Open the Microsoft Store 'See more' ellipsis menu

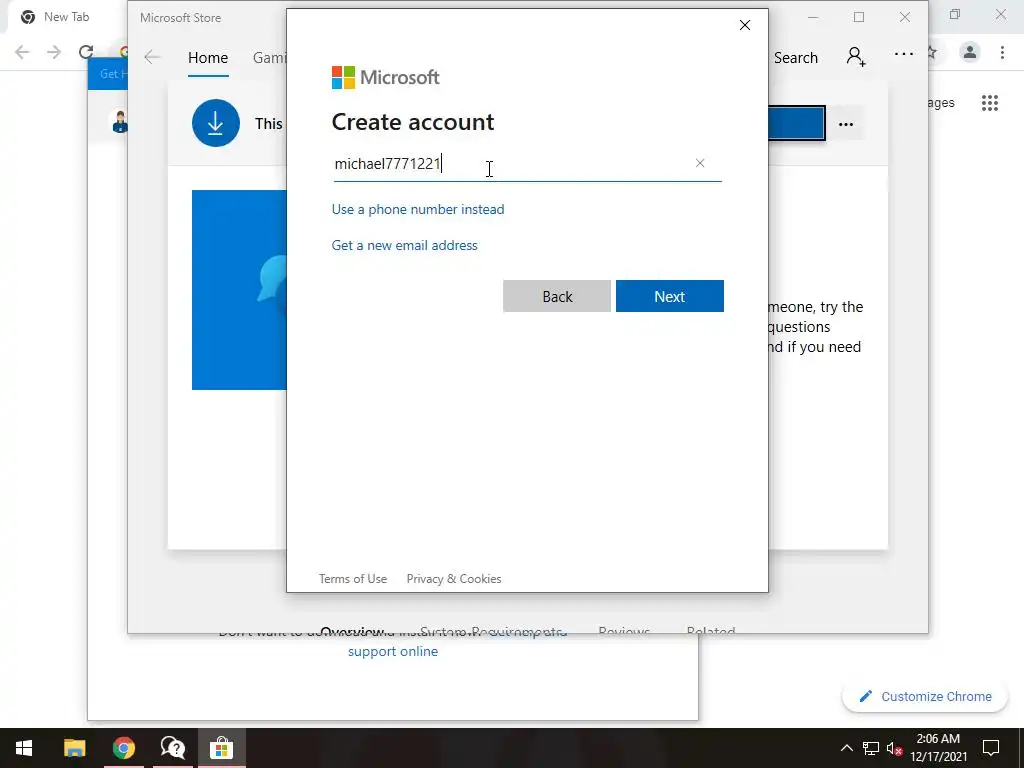point(903,54)
